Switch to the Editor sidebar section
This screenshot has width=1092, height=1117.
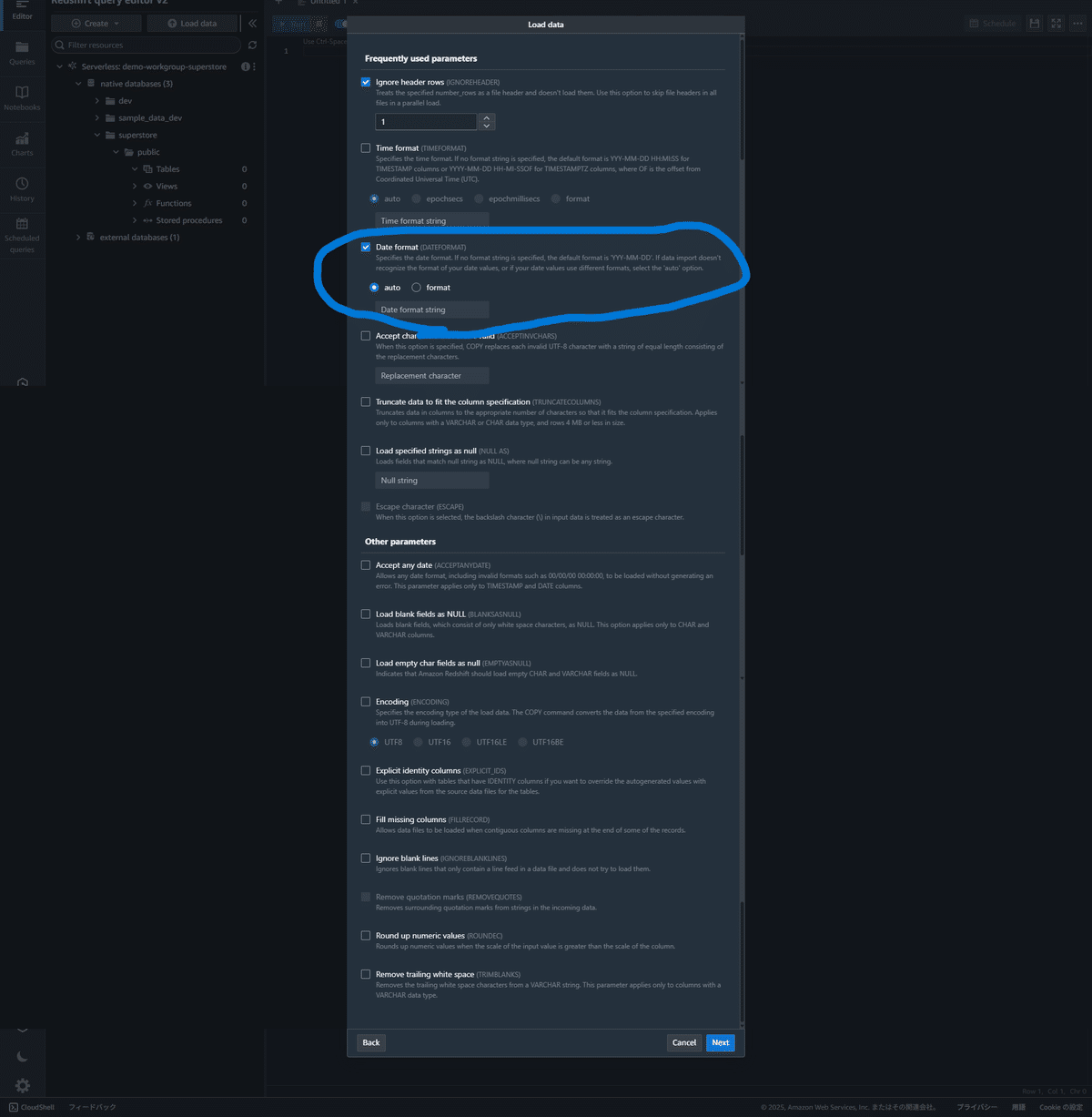(x=22, y=12)
